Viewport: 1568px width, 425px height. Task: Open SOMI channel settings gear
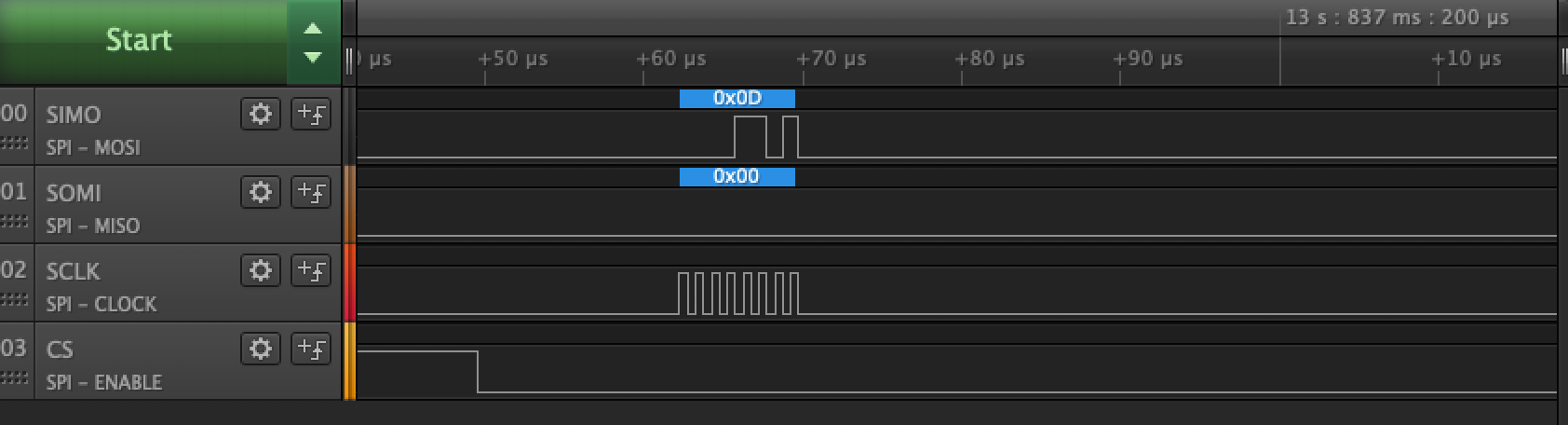pos(261,193)
